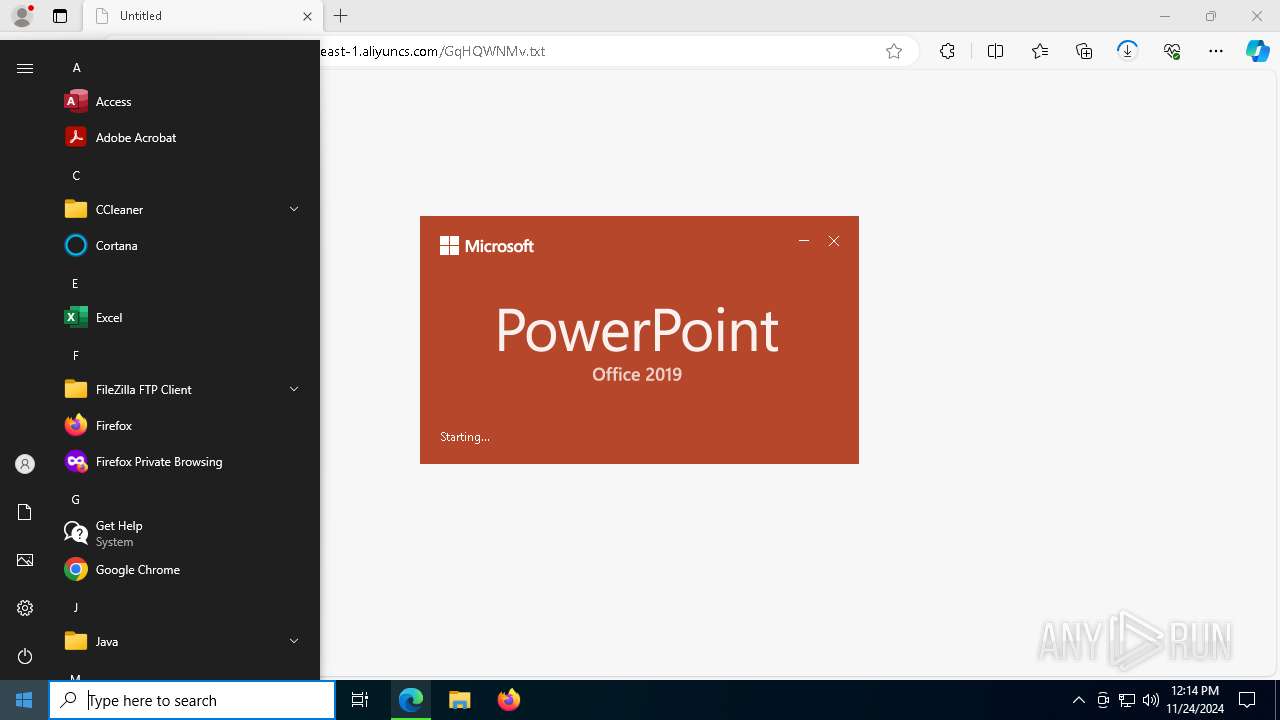Open the Edge profile icon
This screenshot has height=720, width=1280.
pyautogui.click(x=22, y=16)
